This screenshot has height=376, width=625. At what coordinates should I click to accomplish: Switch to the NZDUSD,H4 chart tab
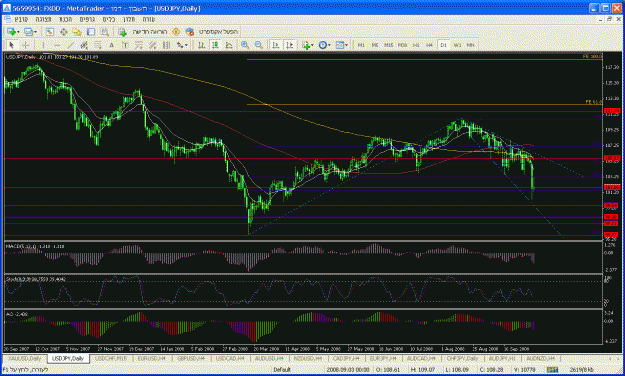308,359
